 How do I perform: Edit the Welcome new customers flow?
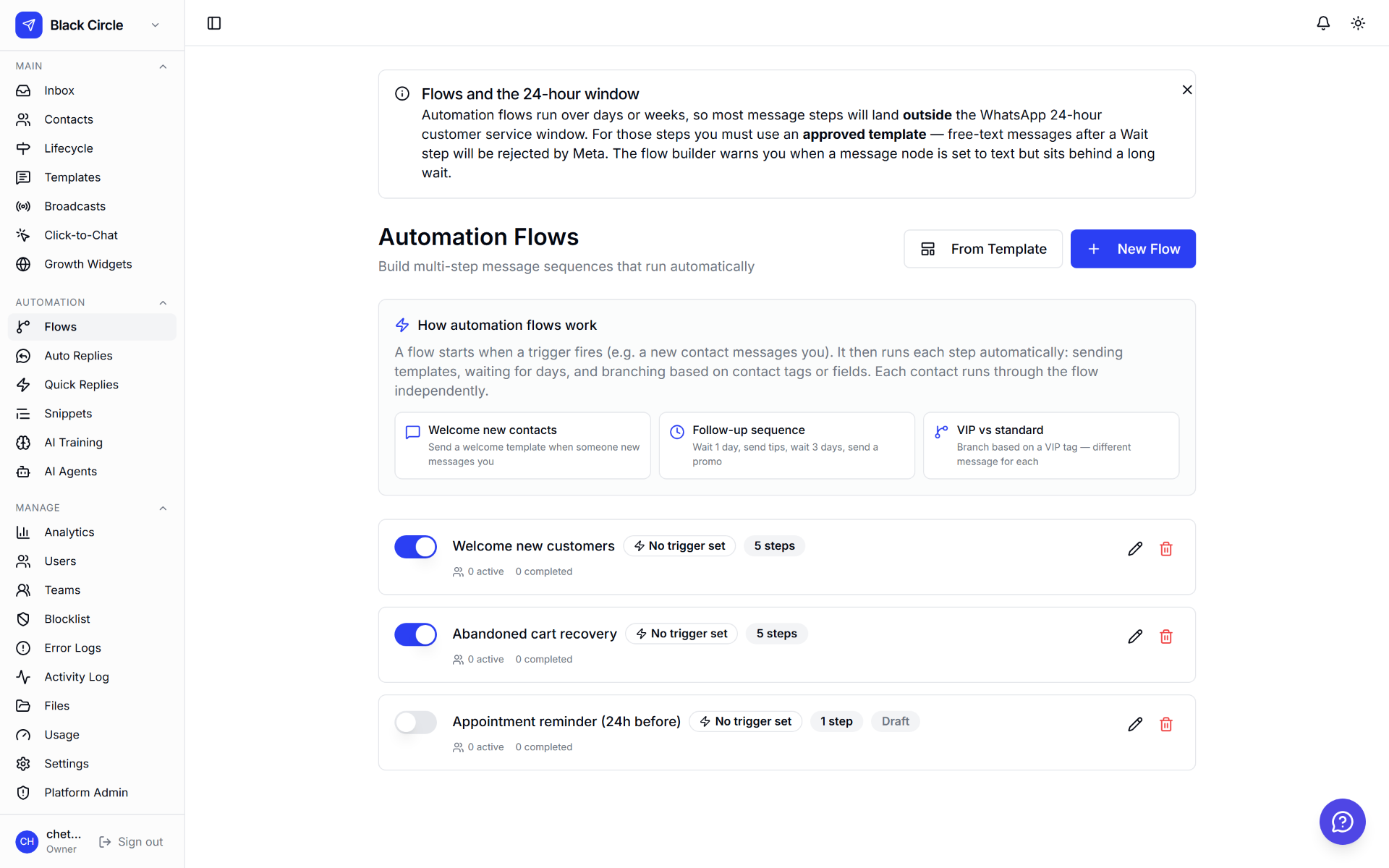[1135, 549]
